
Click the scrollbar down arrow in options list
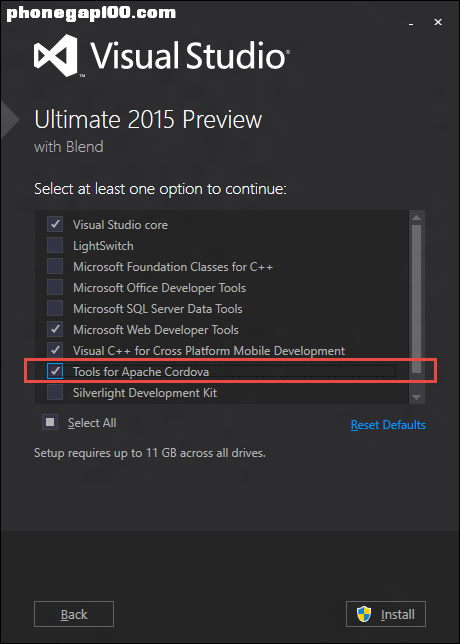point(416,397)
